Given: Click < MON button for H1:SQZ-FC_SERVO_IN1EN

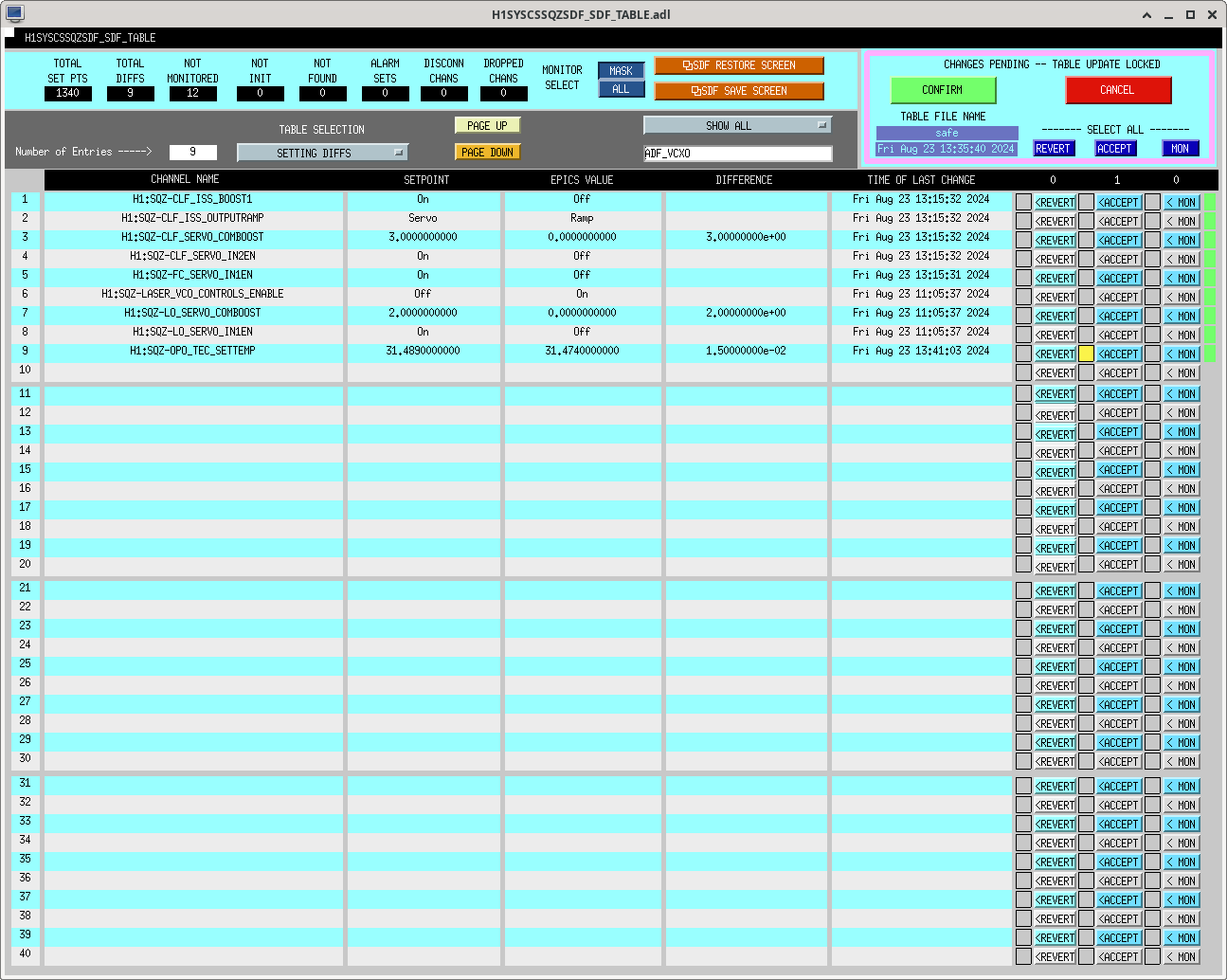Looking at the screenshot, I should click(1182, 279).
